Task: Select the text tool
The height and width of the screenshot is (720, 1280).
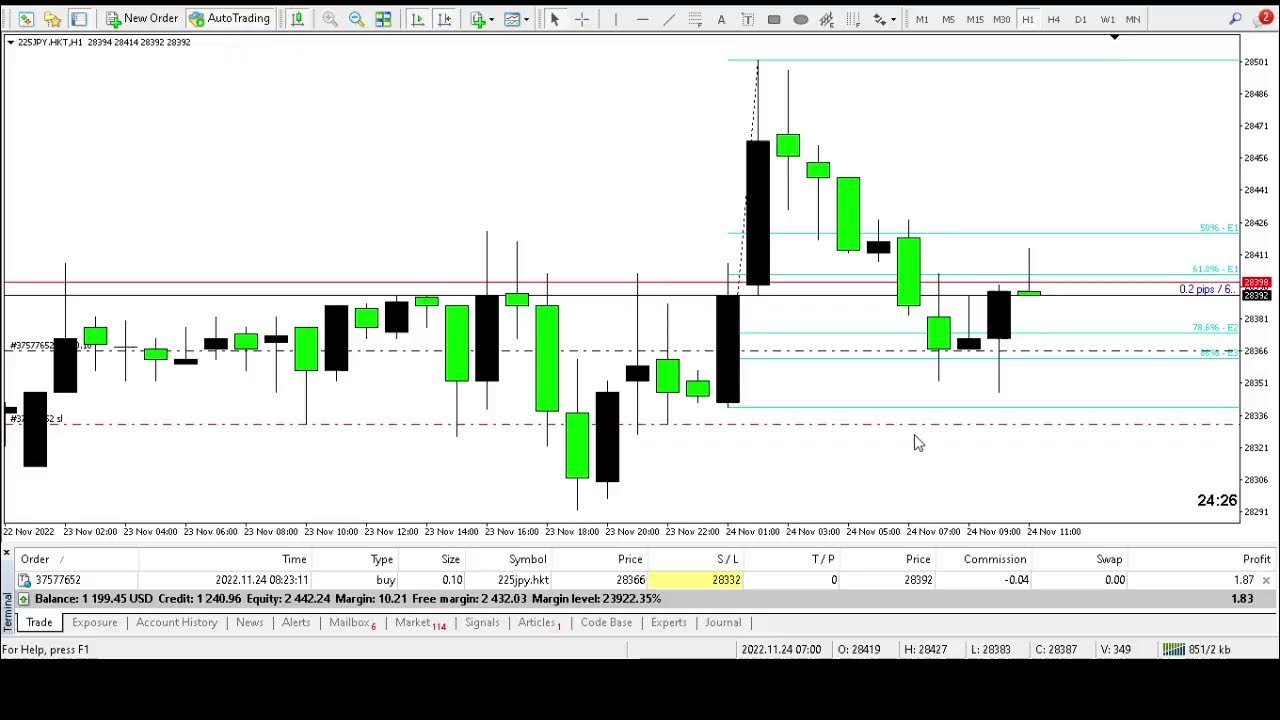Action: [721, 19]
